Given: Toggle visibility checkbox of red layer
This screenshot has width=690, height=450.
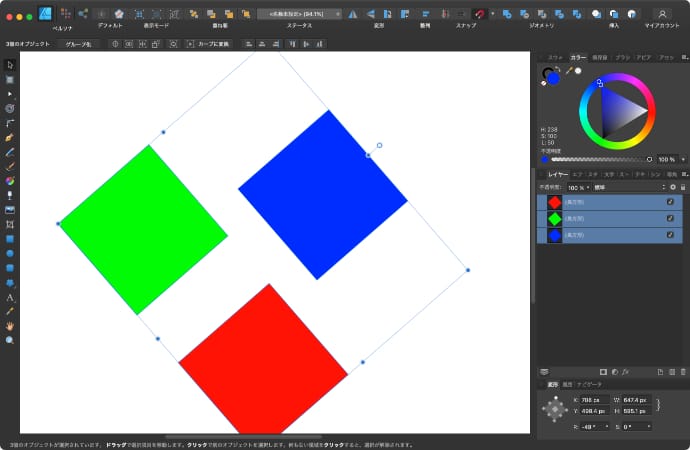Looking at the screenshot, I should click(671, 203).
